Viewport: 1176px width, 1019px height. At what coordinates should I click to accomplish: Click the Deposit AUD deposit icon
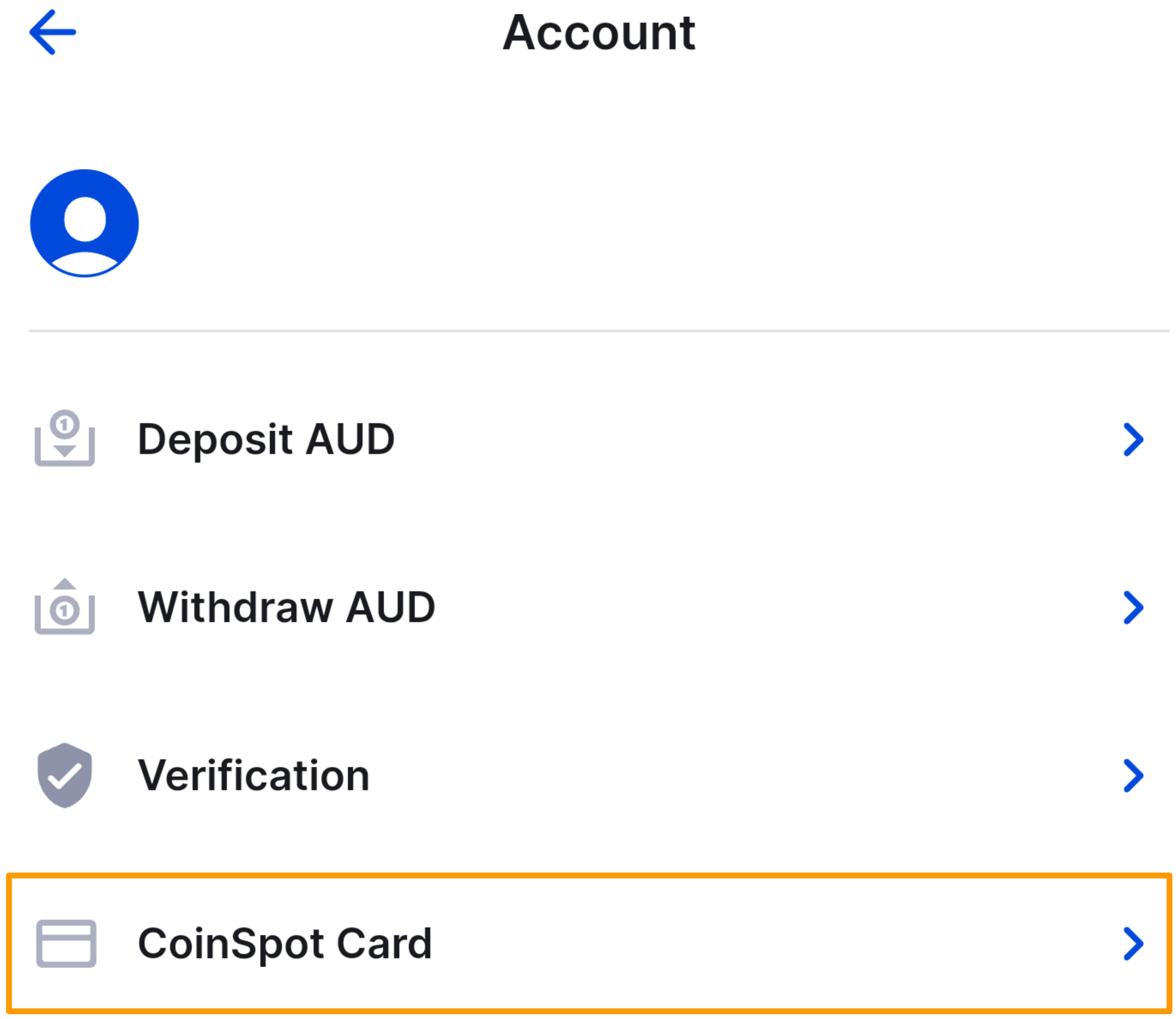point(65,439)
